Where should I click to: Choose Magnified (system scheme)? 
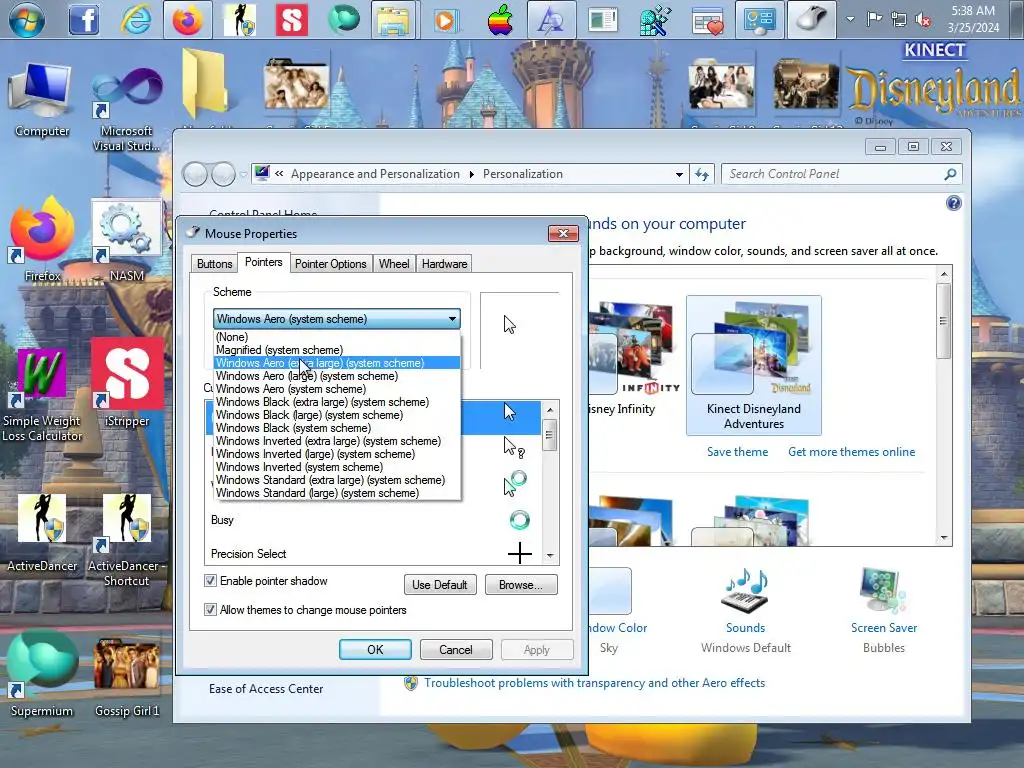click(x=337, y=350)
